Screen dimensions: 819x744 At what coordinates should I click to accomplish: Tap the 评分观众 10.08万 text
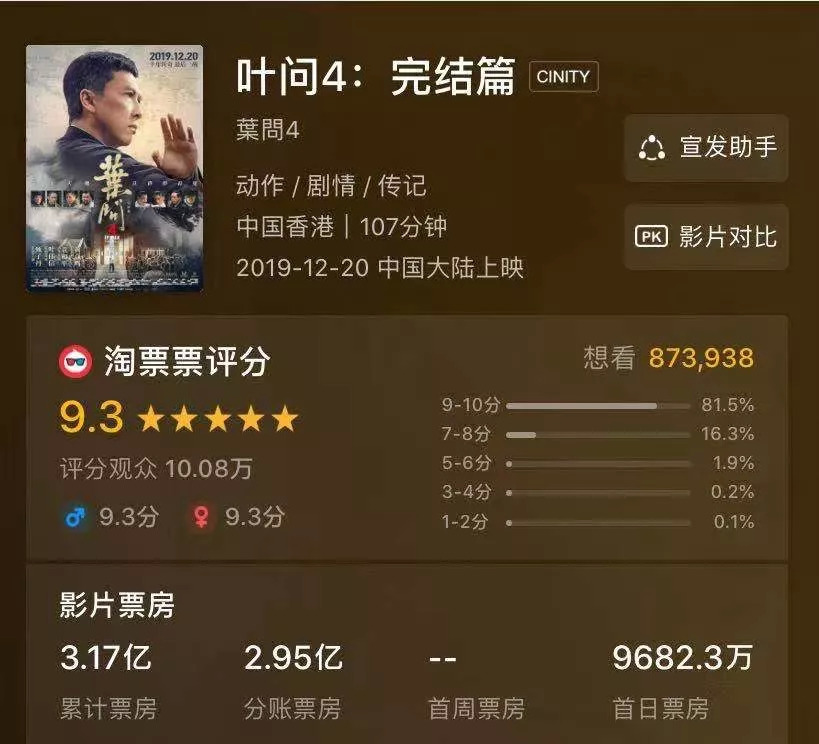[x=156, y=469]
